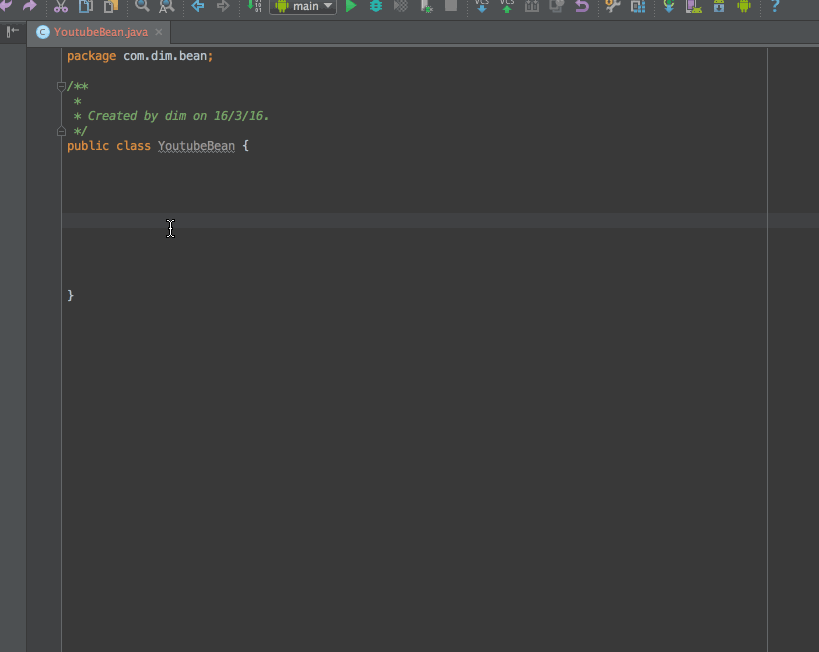Open the Project Structure icon
The image size is (819, 652).
coord(638,6)
